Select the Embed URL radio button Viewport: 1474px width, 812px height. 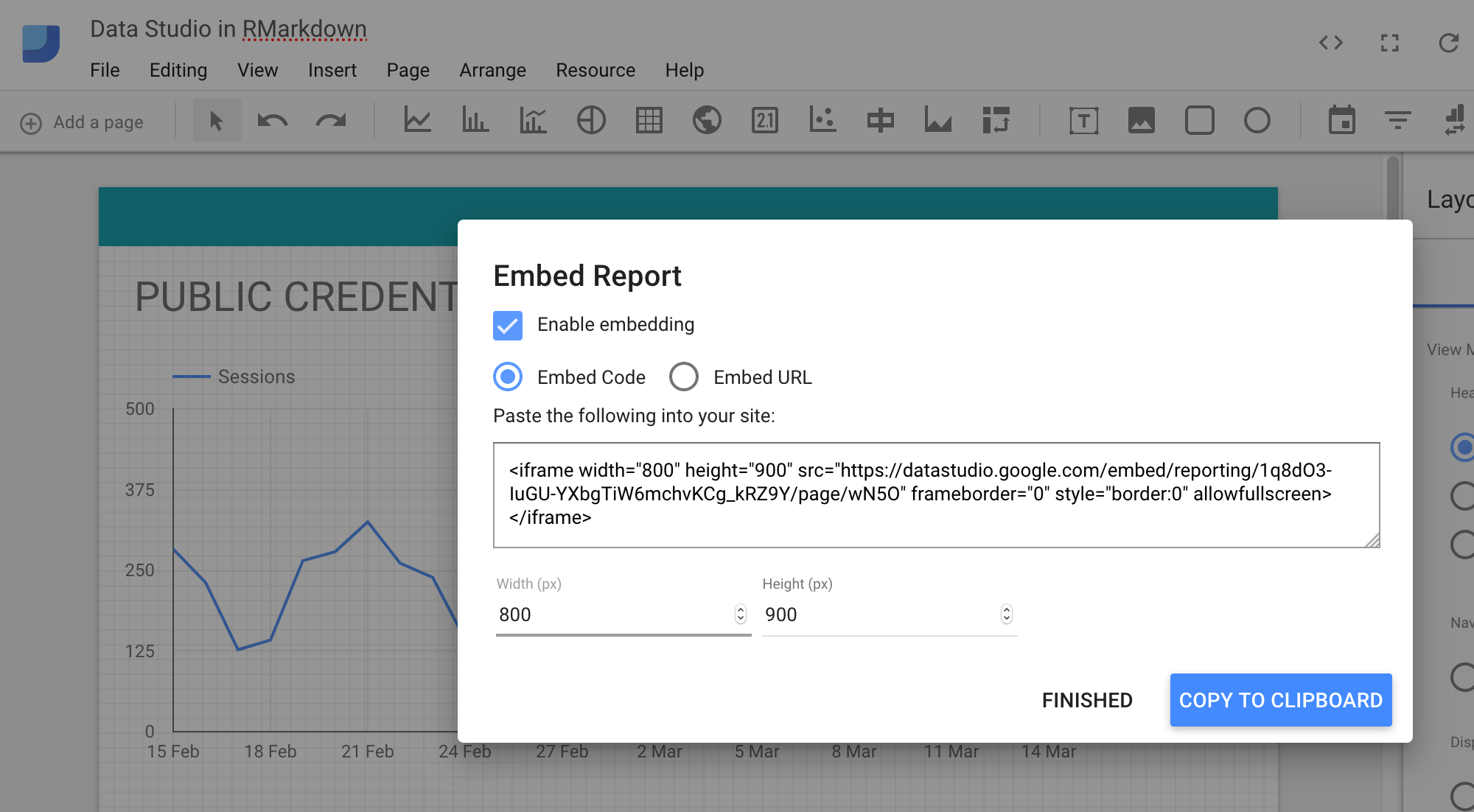[x=685, y=377]
